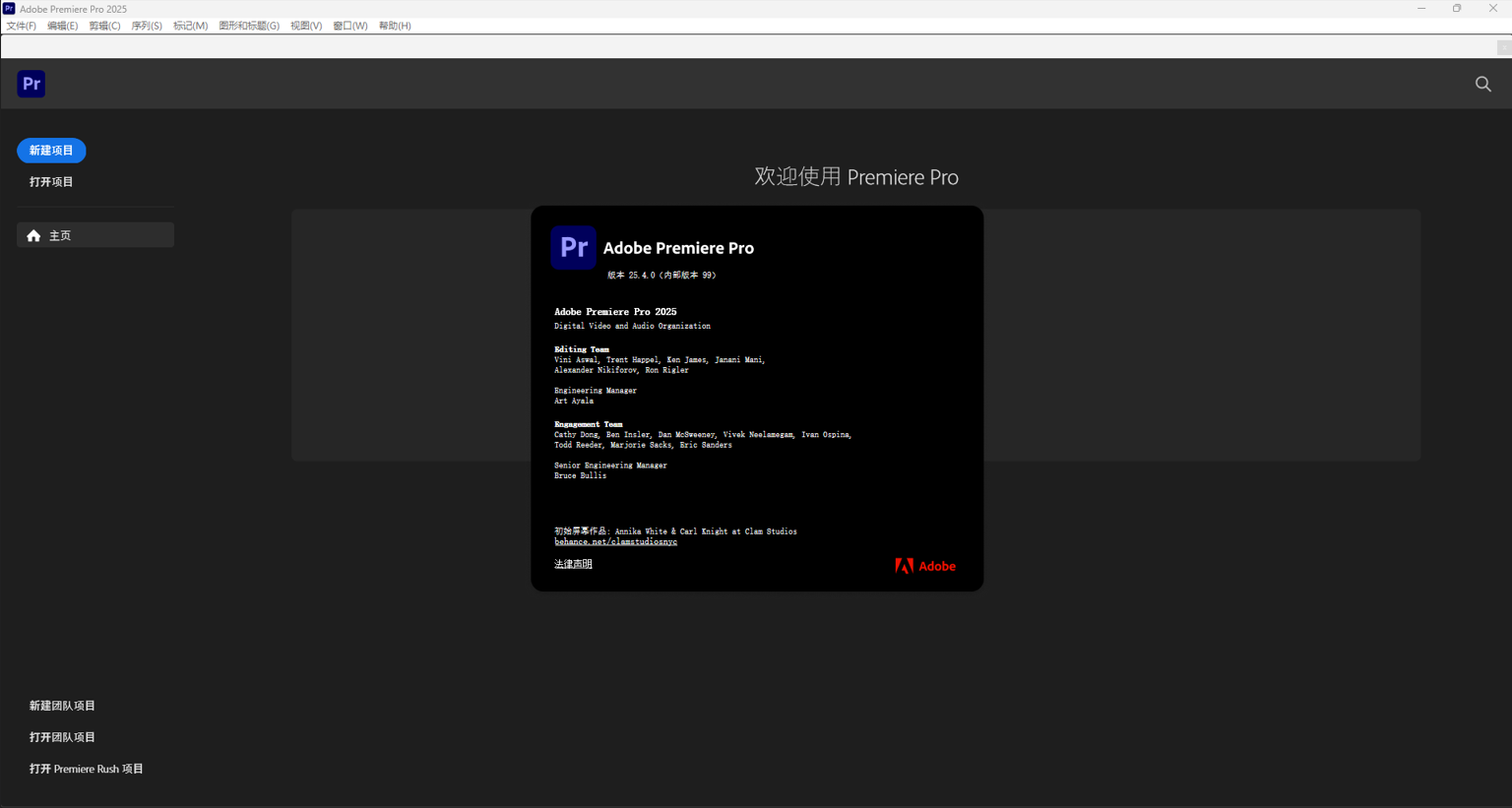1512x808 pixels.
Task: Click the 新建项目 button
Action: pos(51,151)
